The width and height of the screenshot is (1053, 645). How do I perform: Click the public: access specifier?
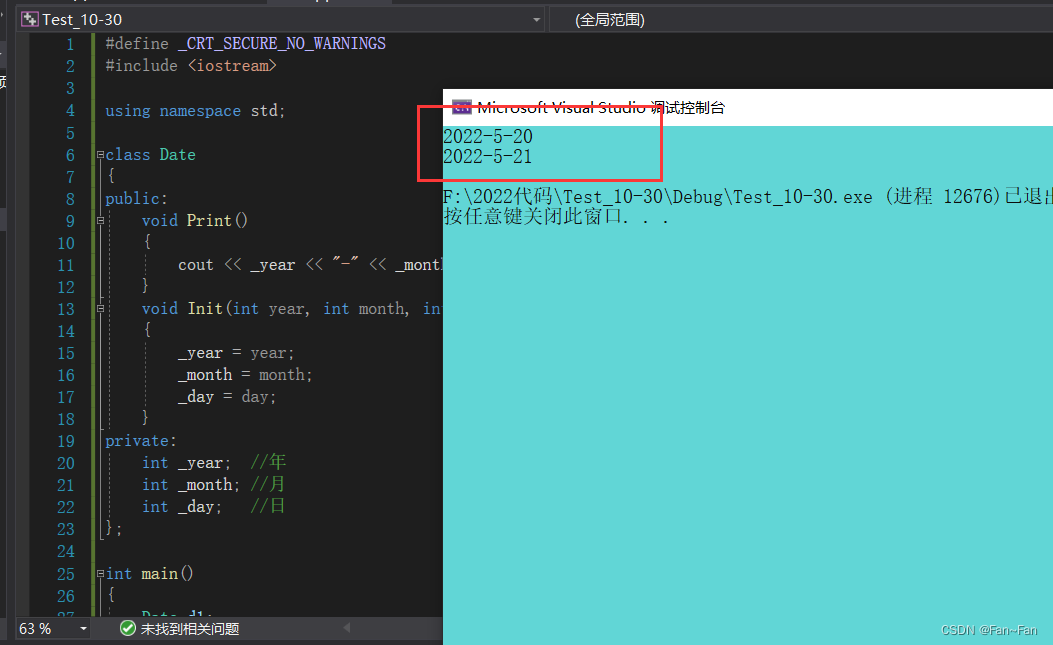point(136,199)
